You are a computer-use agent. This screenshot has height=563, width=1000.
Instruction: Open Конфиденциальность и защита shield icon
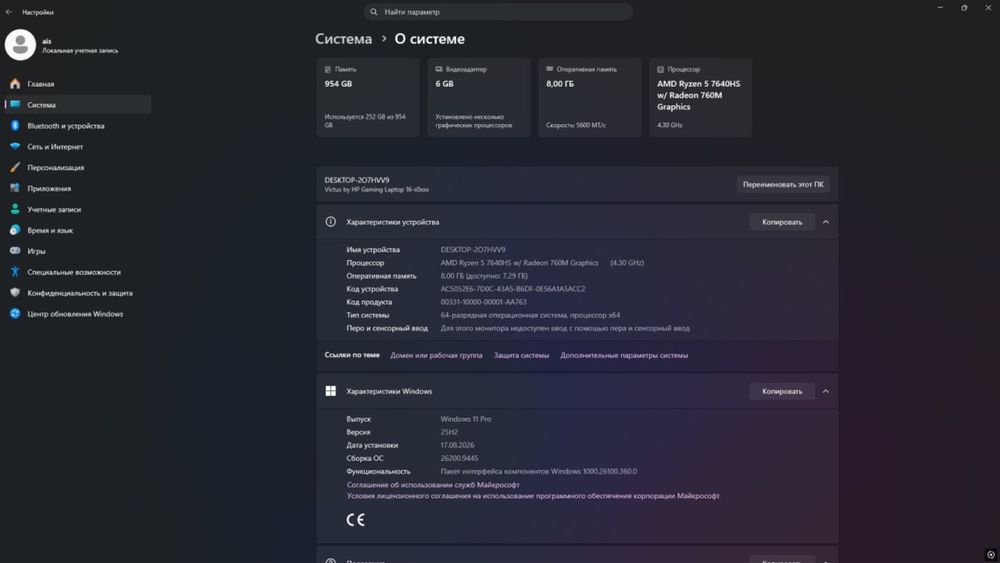(15, 293)
